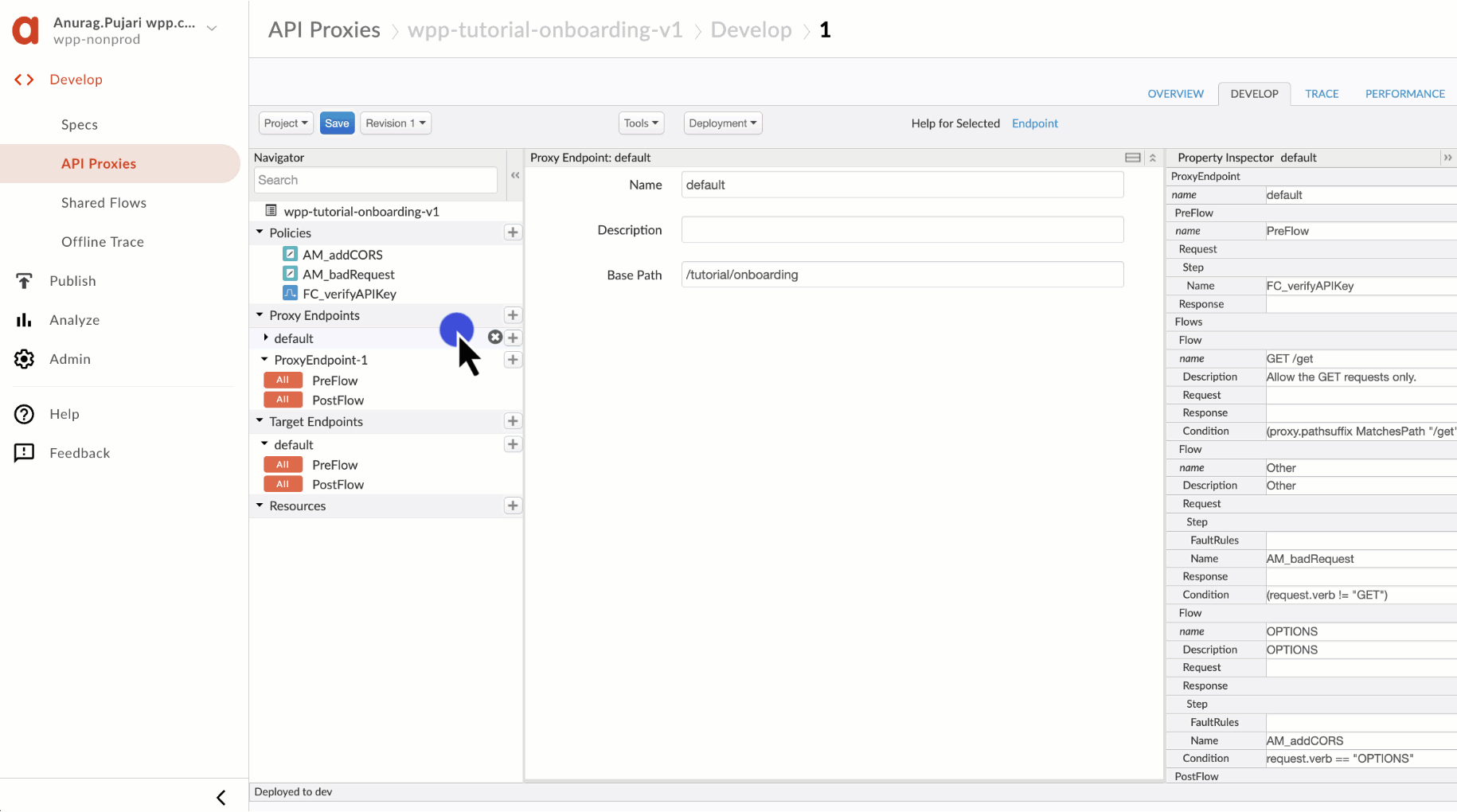Viewport: 1457px width, 812px height.
Task: Switch to the PERFORMANCE tab
Action: 1404,94
